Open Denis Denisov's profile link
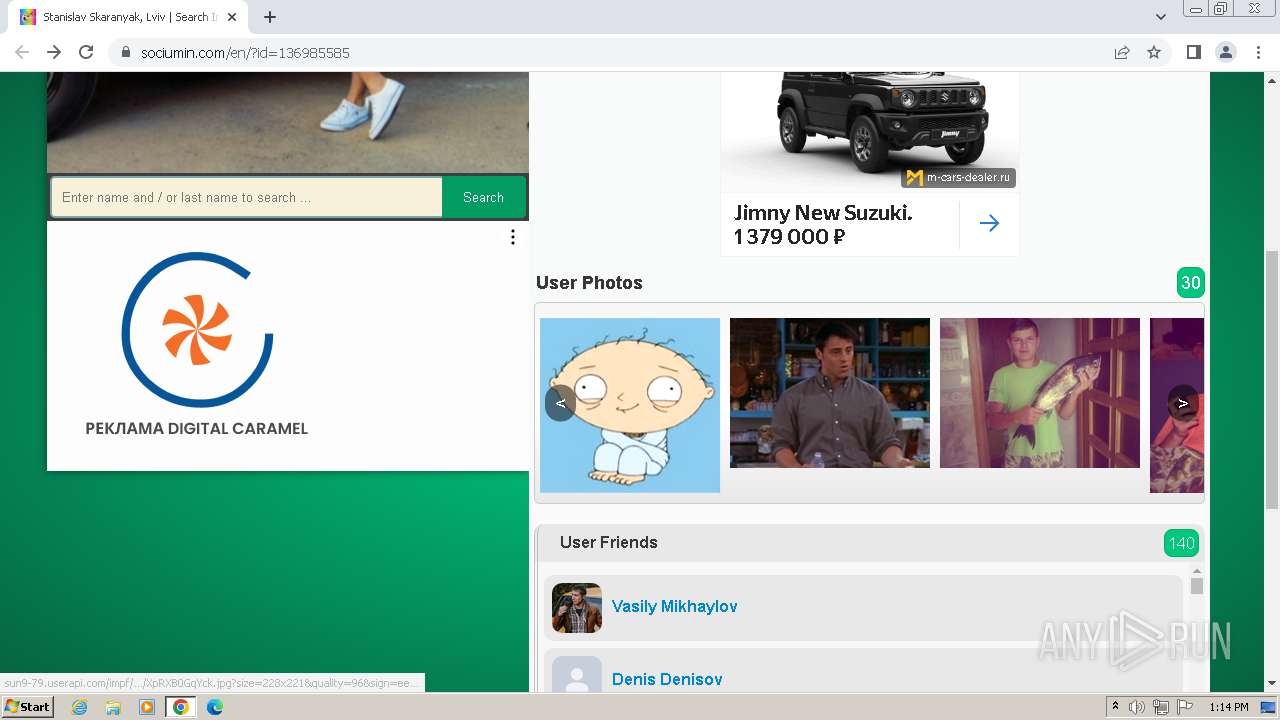Viewport: 1280px width, 720px height. point(667,679)
